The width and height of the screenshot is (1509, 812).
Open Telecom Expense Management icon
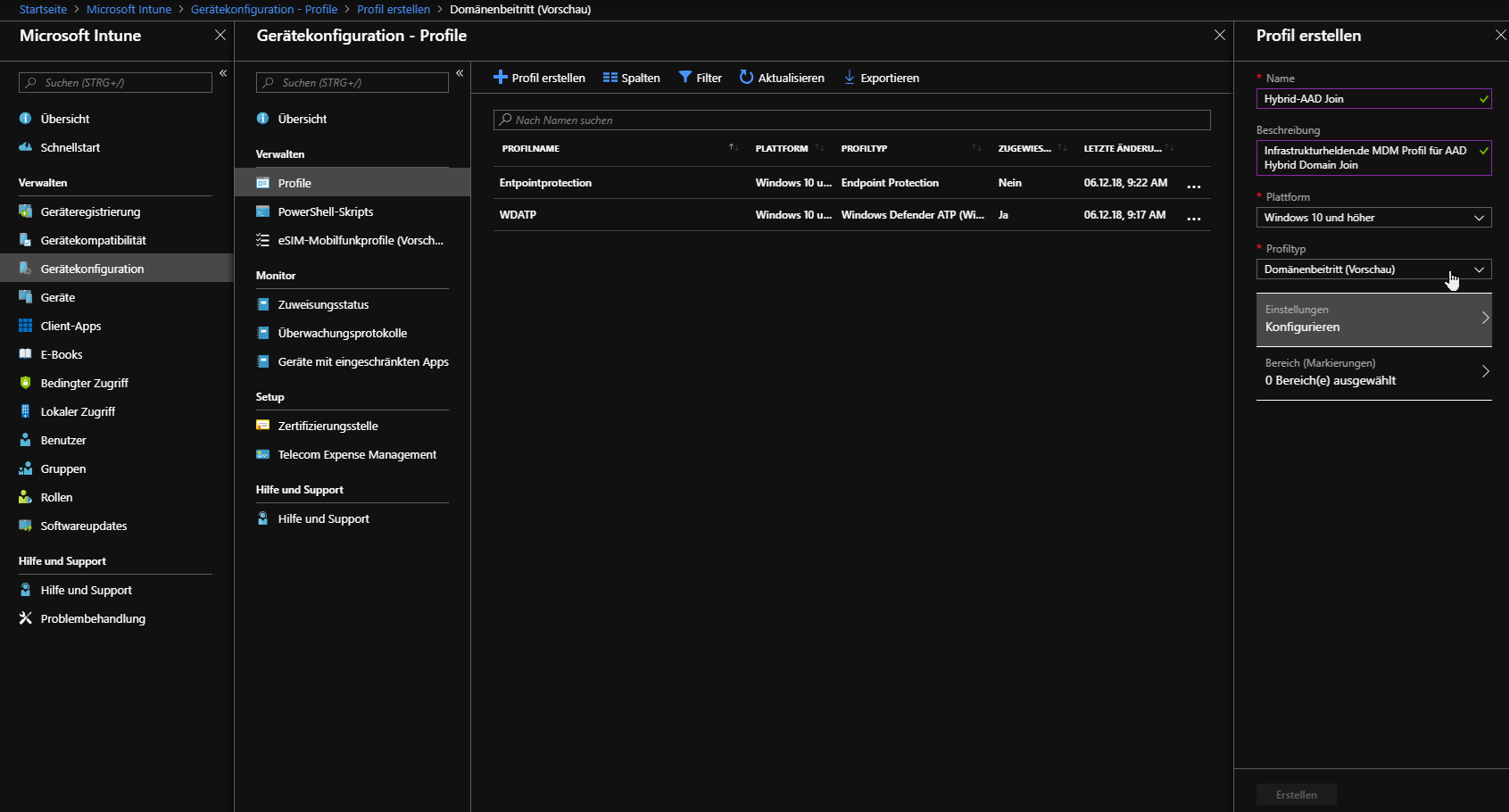[x=262, y=454]
